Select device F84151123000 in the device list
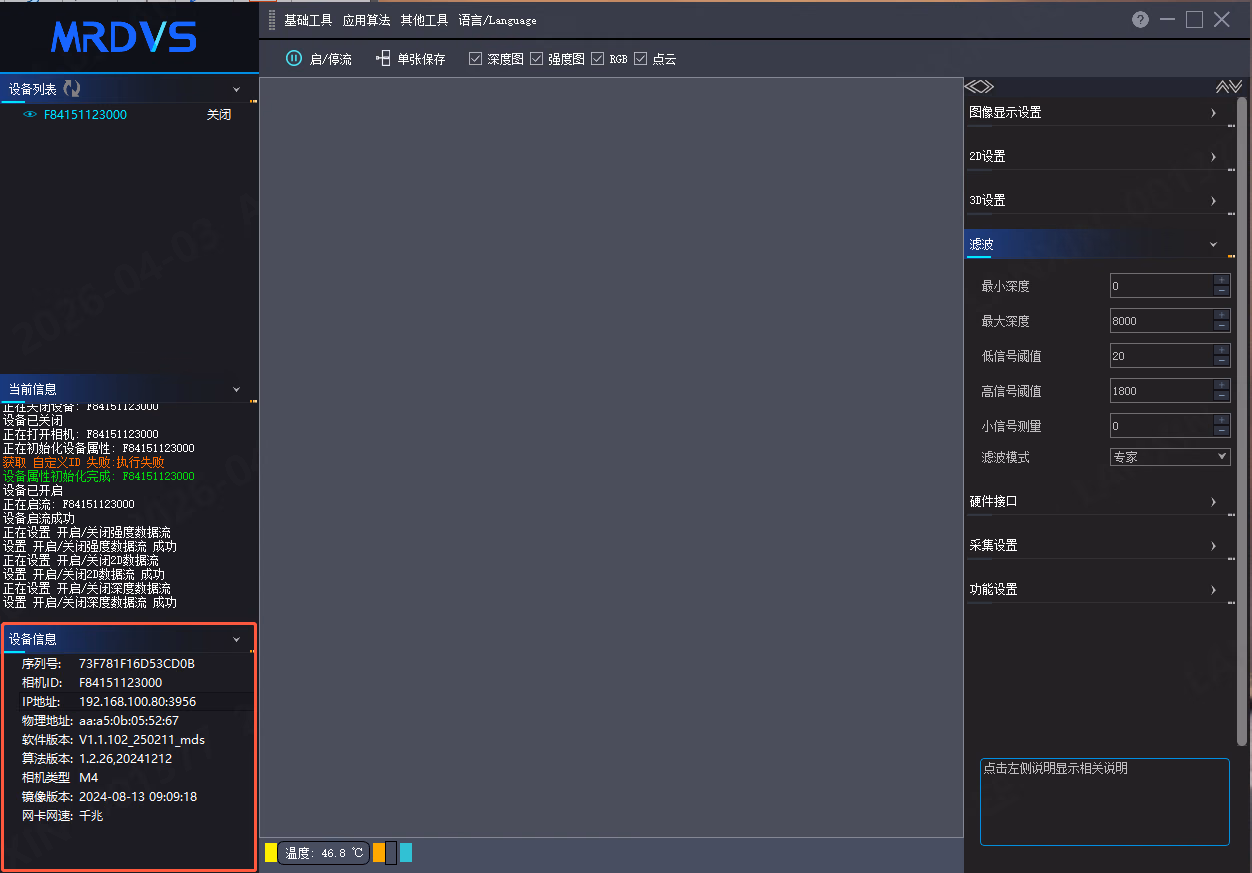The image size is (1252, 873). coord(85,115)
